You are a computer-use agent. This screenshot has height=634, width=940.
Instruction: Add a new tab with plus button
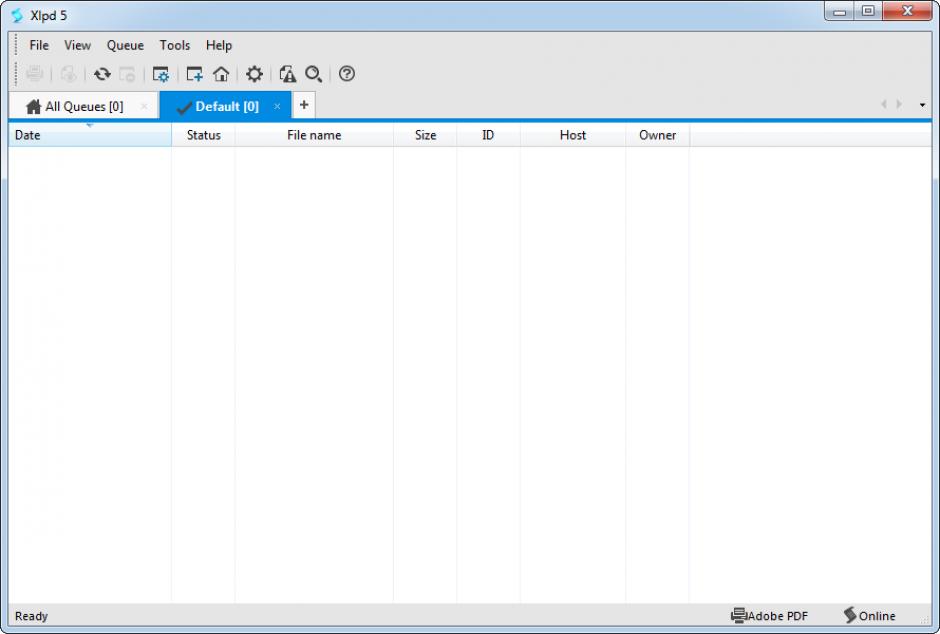(x=304, y=105)
